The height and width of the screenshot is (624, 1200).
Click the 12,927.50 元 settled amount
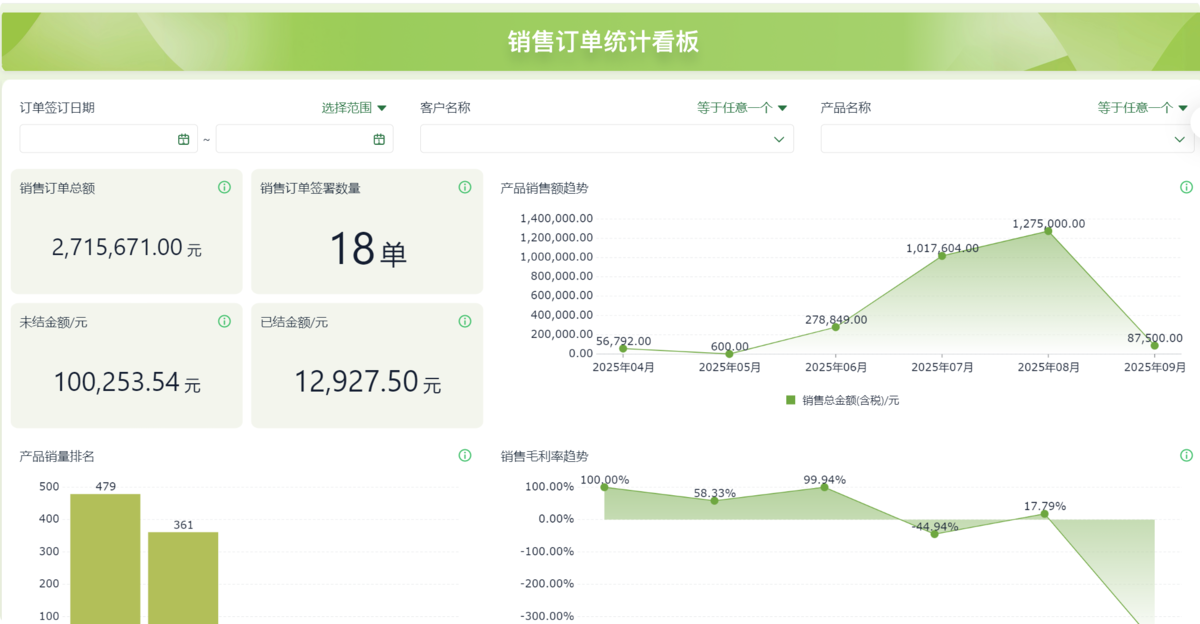click(x=367, y=382)
